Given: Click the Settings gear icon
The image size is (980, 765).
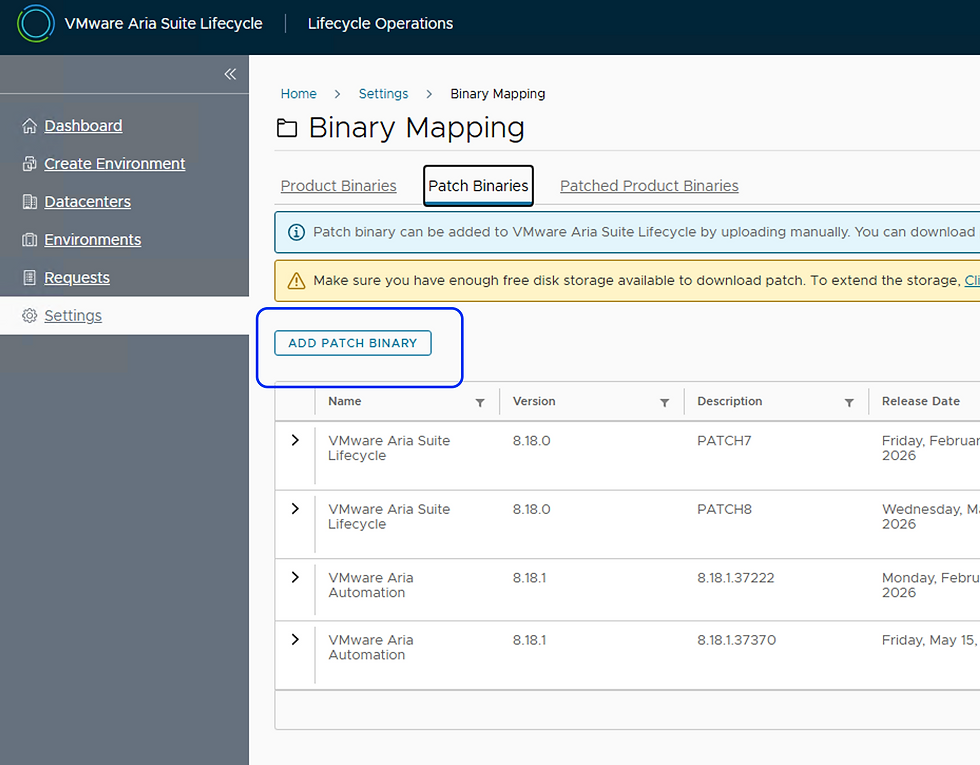Looking at the screenshot, I should pyautogui.click(x=29, y=316).
